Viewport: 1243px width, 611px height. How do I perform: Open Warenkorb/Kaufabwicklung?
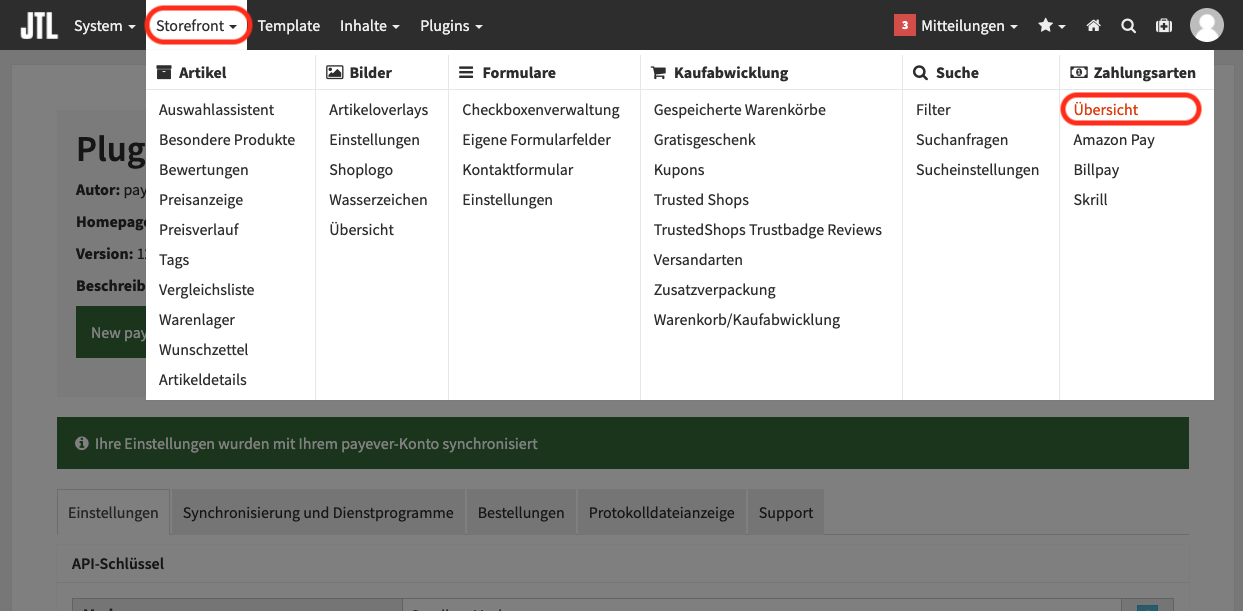tap(747, 320)
